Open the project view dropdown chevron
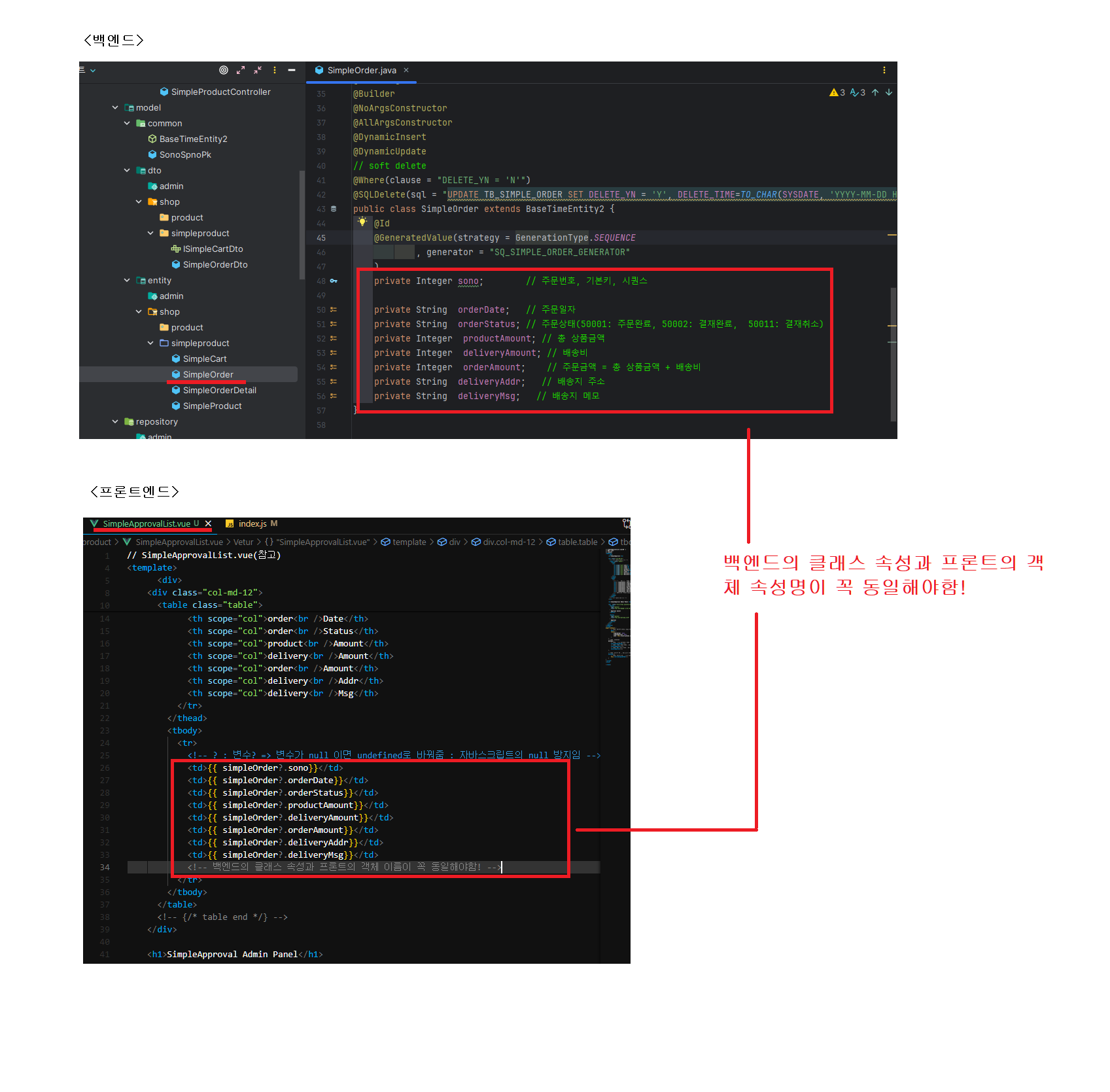The image size is (1110, 1092). tap(93, 70)
